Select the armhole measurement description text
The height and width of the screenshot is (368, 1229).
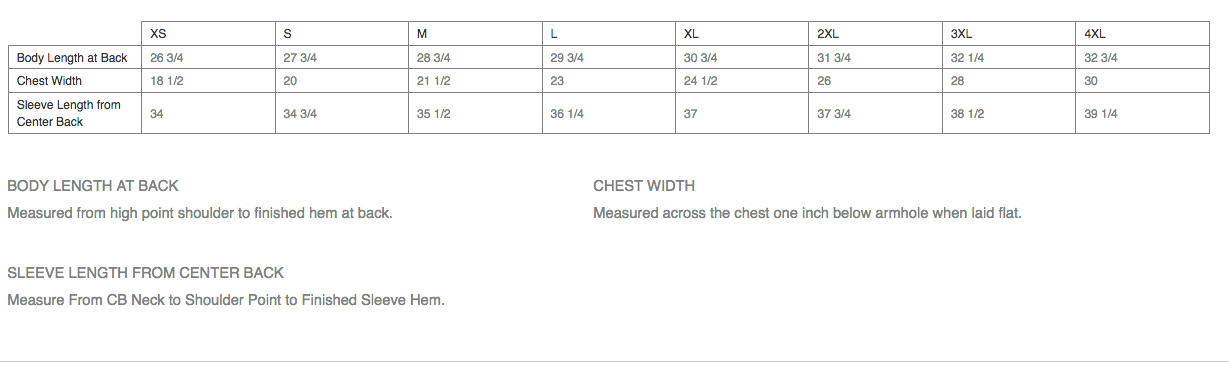click(807, 213)
